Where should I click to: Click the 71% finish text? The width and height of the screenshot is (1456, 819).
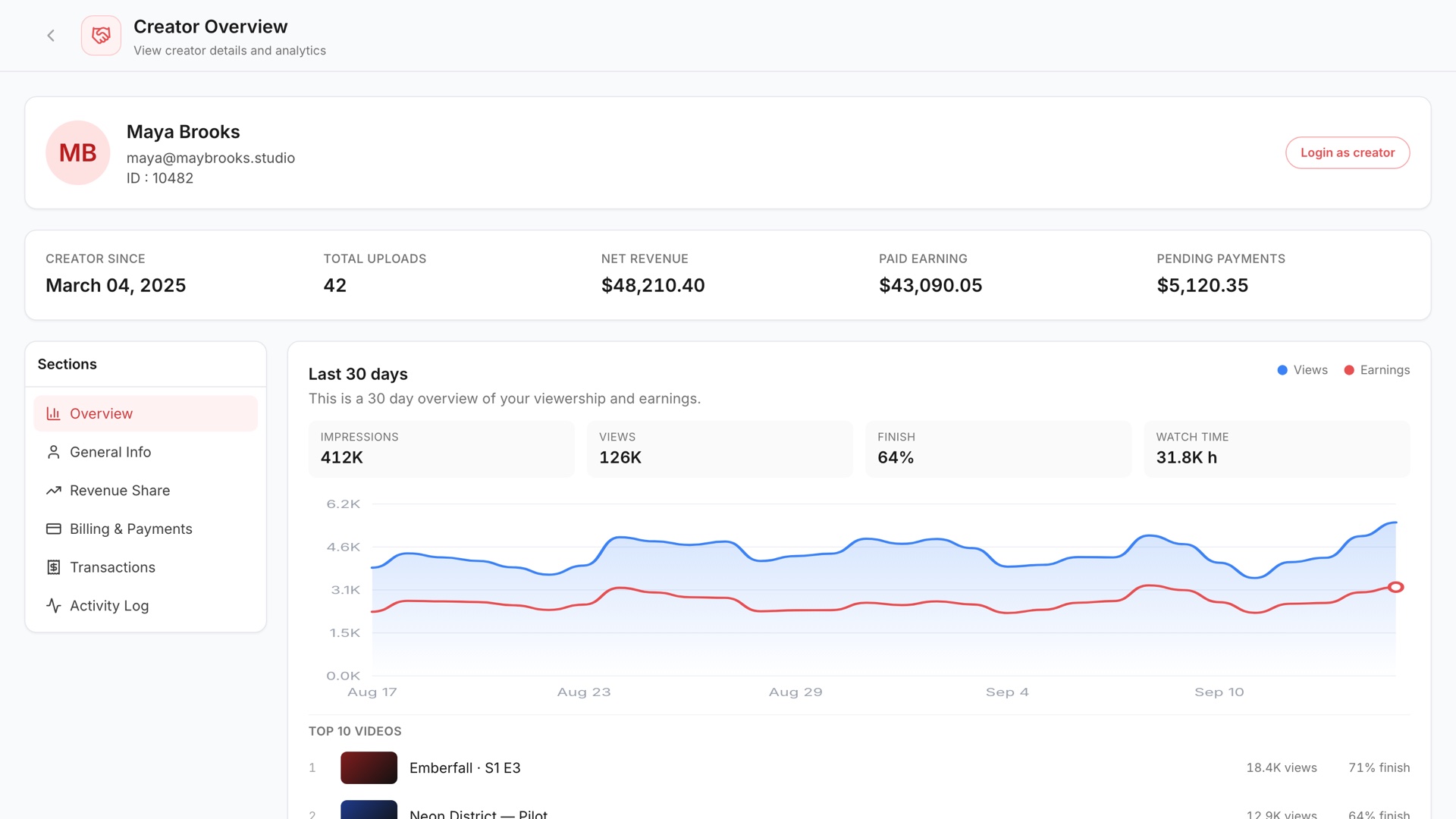[x=1379, y=767]
